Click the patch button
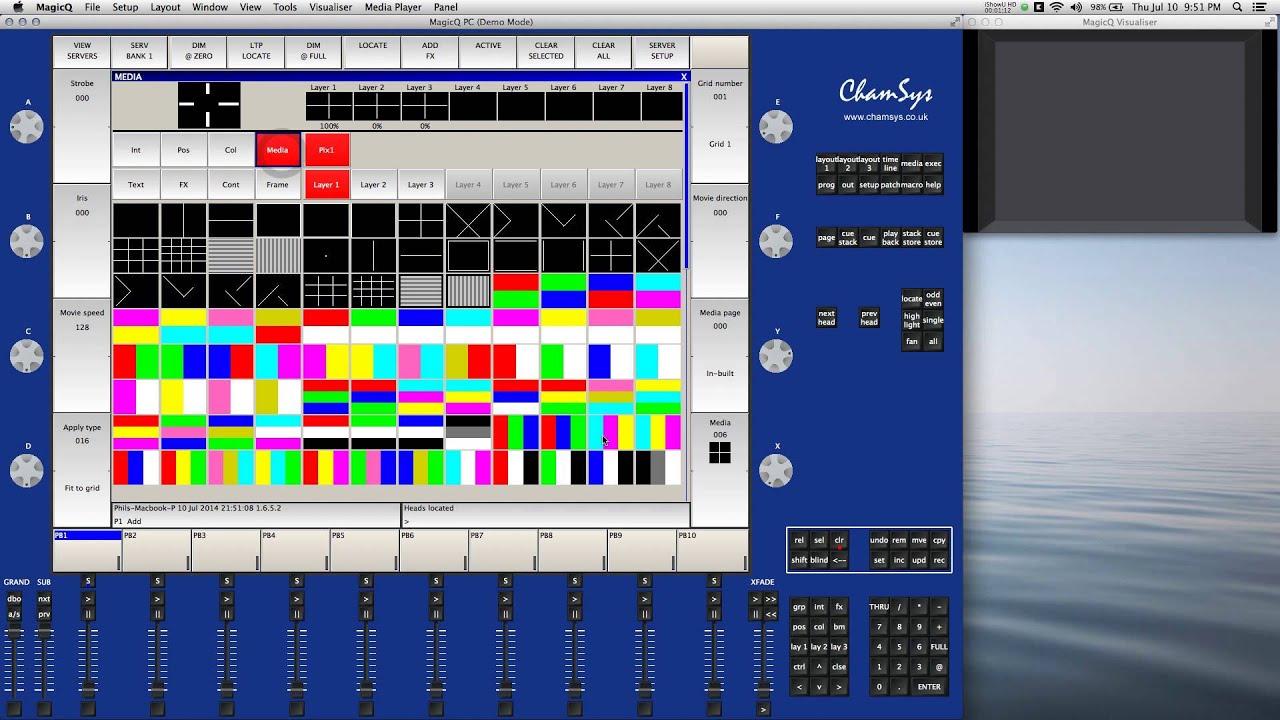Image resolution: width=1280 pixels, height=720 pixels. point(890,185)
